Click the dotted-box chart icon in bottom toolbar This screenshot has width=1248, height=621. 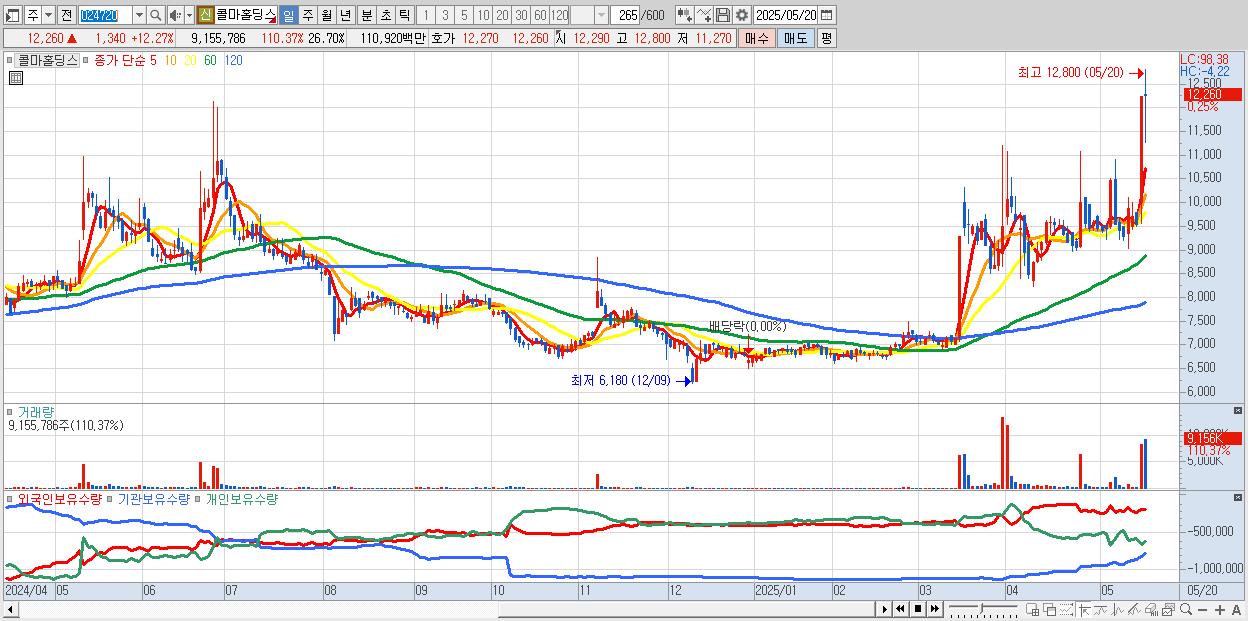1066,610
